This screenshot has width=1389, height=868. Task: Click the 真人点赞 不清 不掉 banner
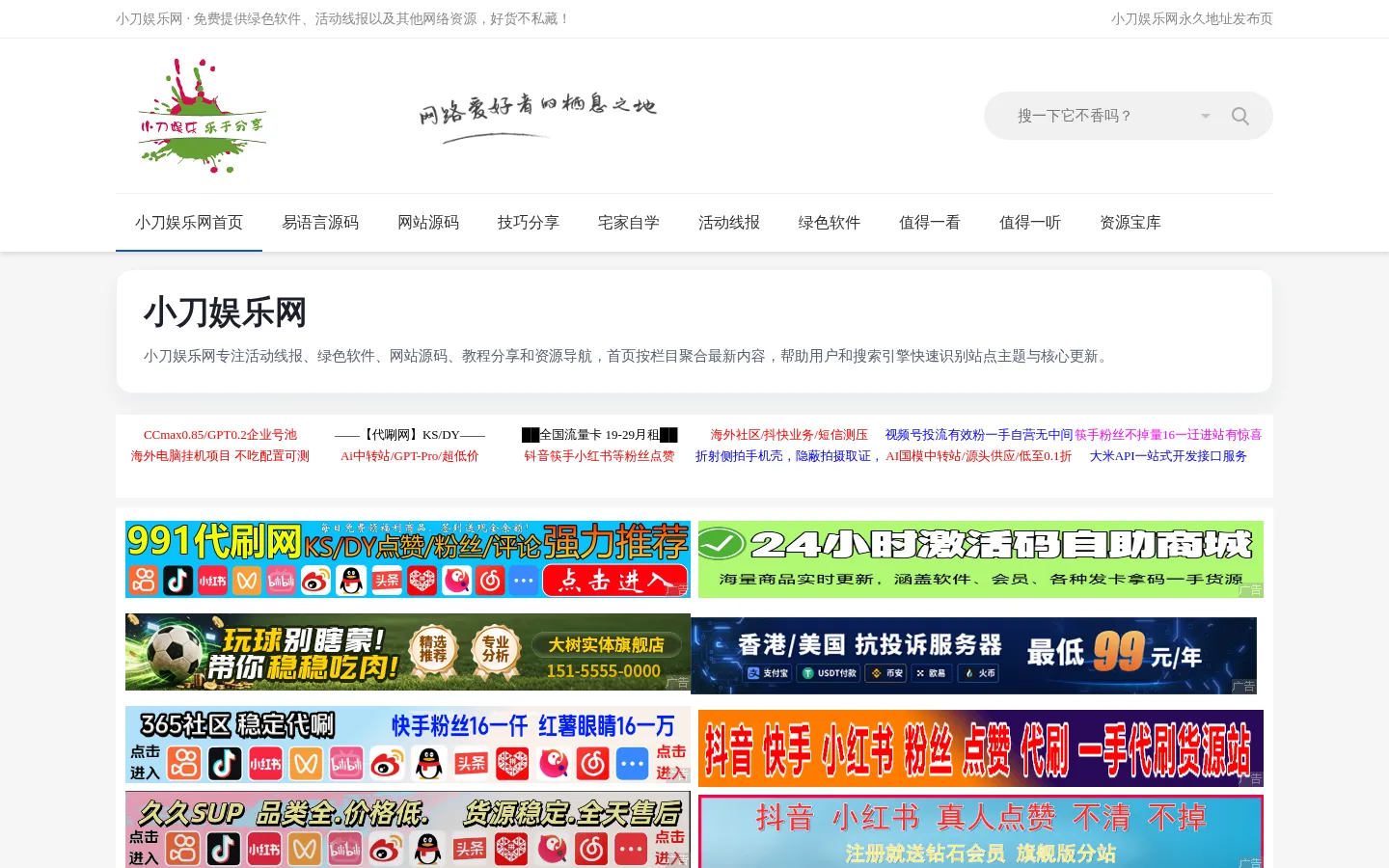981,831
